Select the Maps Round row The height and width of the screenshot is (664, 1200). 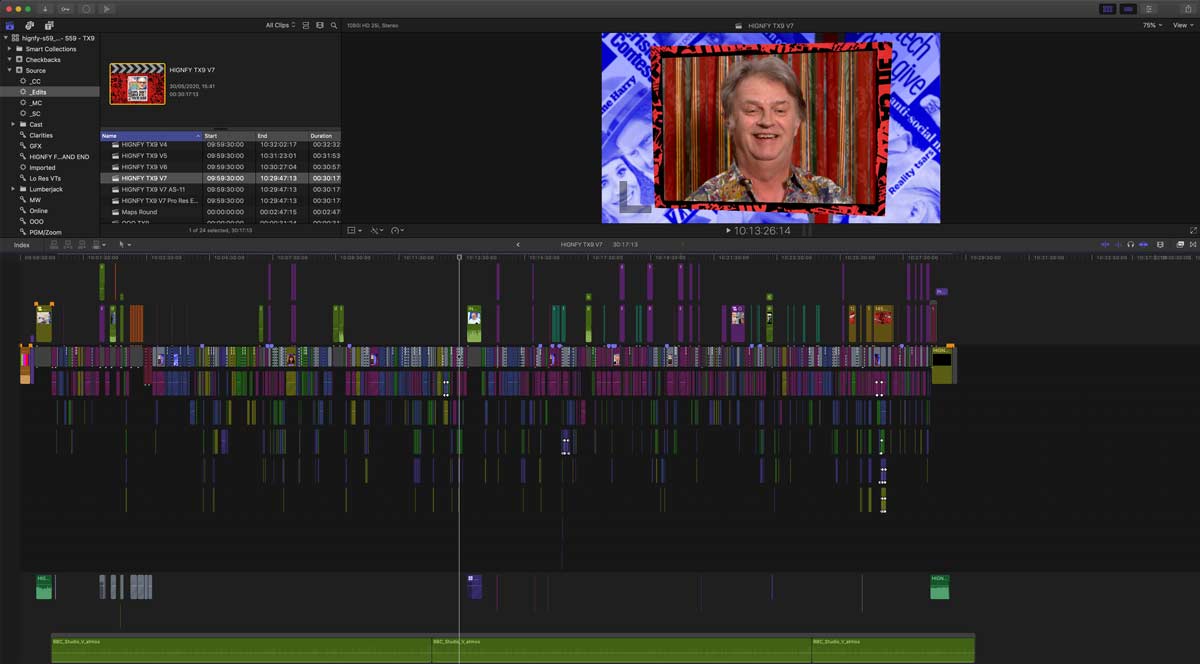221,212
